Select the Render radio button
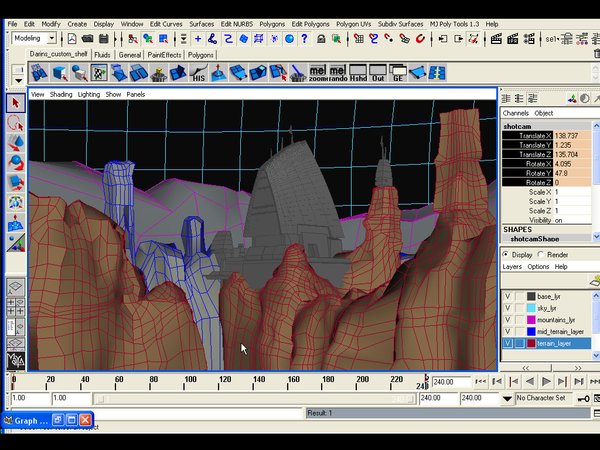This screenshot has width=600, height=450. point(541,254)
